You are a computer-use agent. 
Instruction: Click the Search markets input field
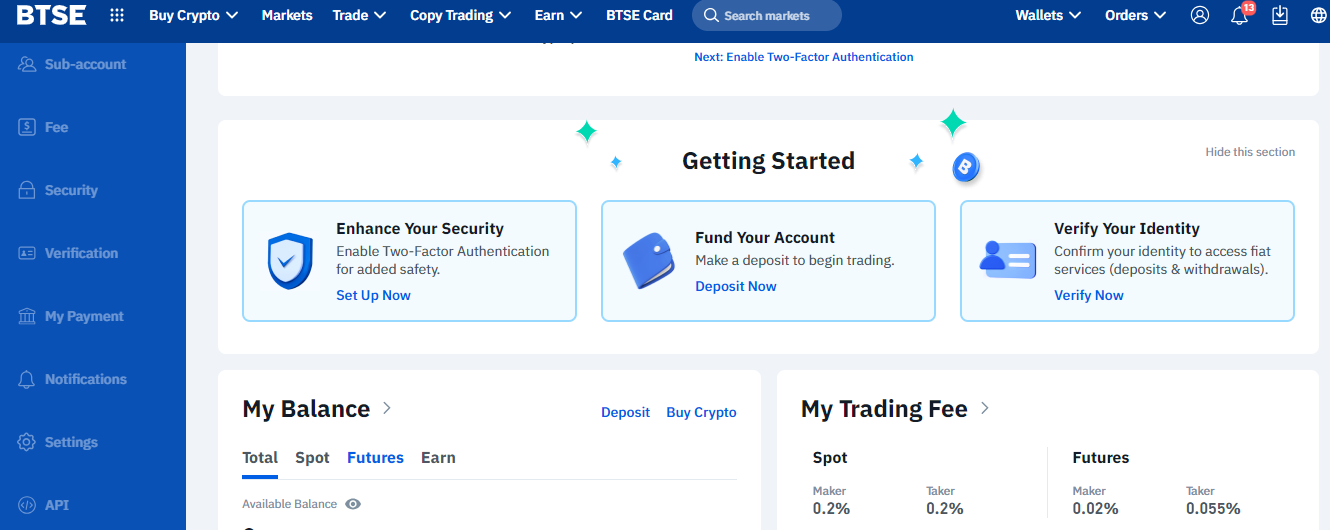[767, 15]
